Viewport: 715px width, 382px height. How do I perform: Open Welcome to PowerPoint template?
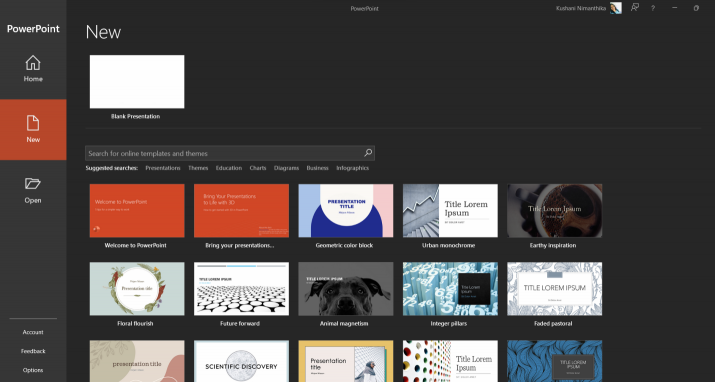[137, 211]
